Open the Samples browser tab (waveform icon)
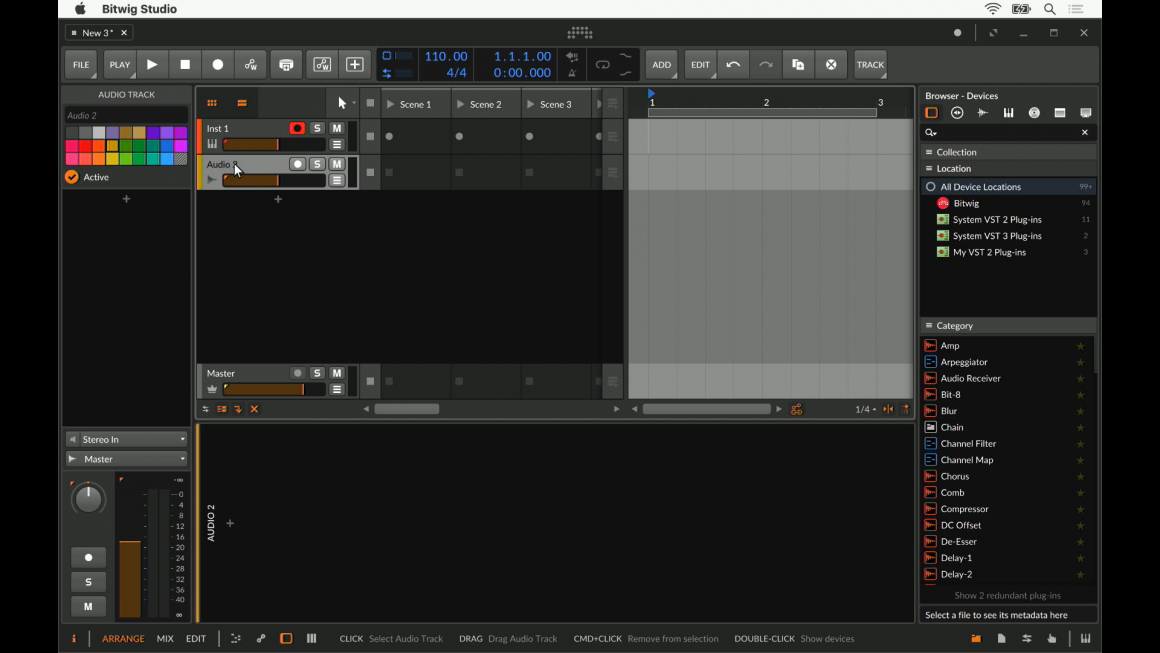Screen dimensions: 1160x653 coord(983,113)
